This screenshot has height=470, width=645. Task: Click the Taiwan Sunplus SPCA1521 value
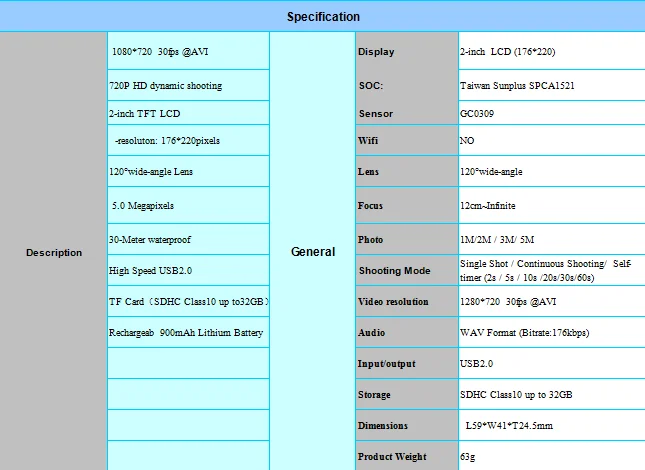pyautogui.click(x=517, y=86)
